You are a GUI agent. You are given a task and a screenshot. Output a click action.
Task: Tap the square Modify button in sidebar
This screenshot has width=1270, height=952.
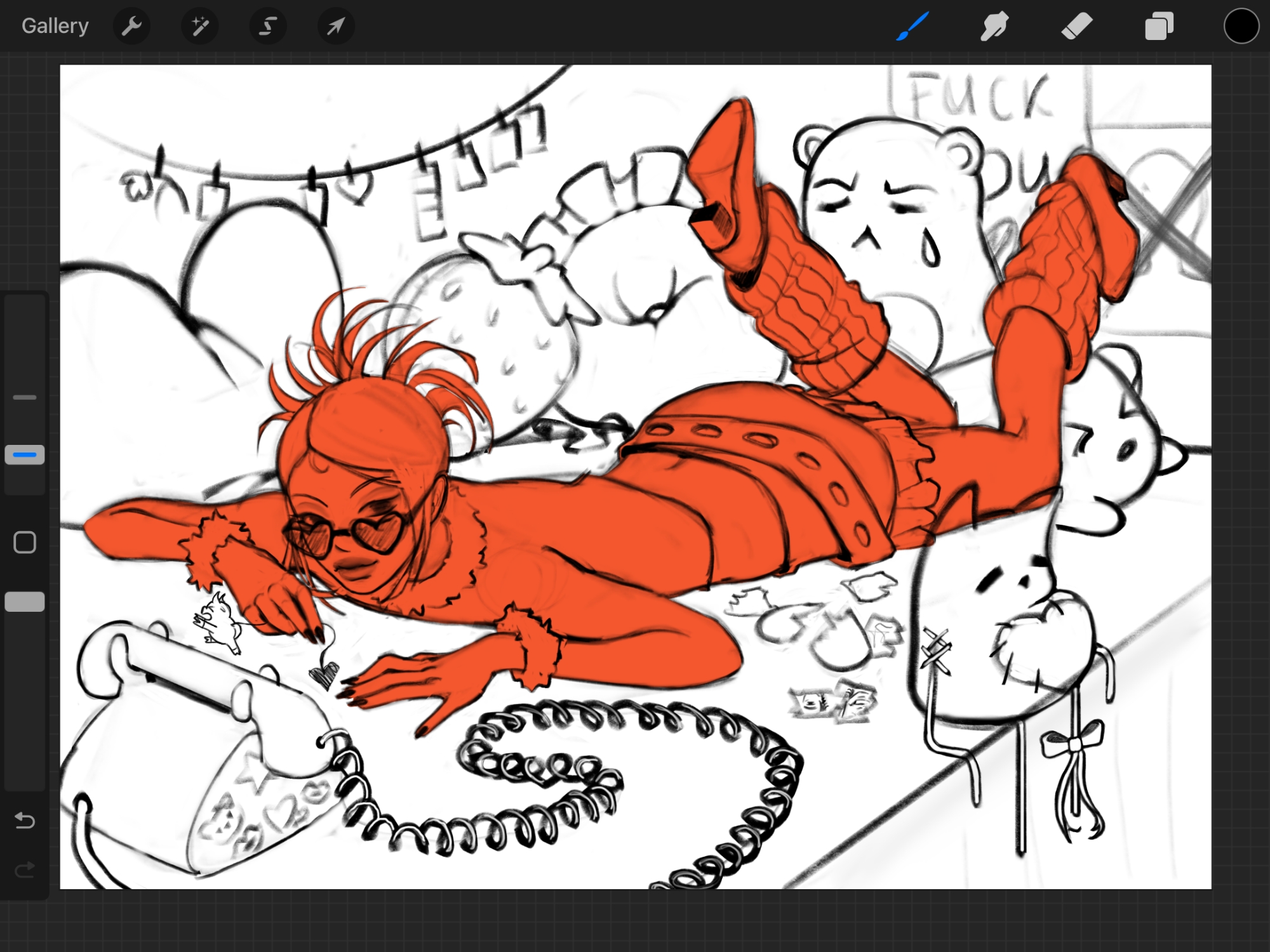pos(25,543)
